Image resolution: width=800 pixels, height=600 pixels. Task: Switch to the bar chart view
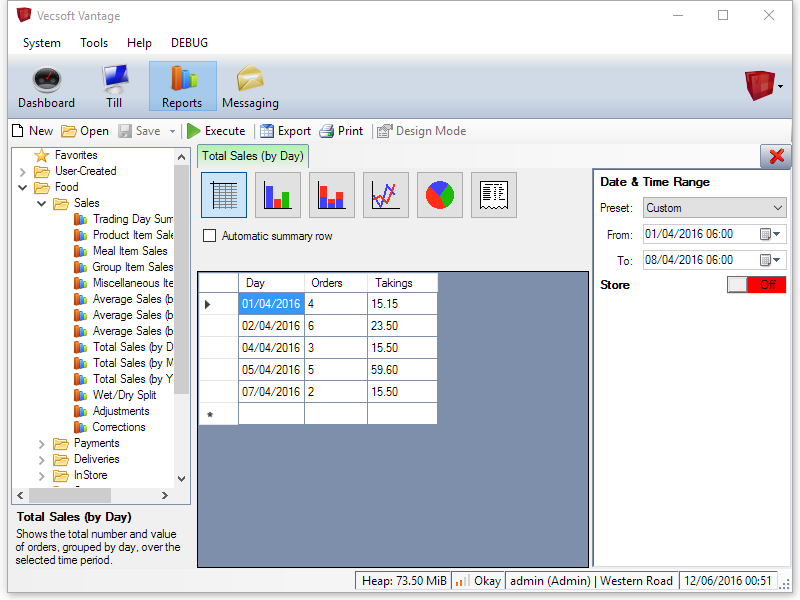(278, 195)
